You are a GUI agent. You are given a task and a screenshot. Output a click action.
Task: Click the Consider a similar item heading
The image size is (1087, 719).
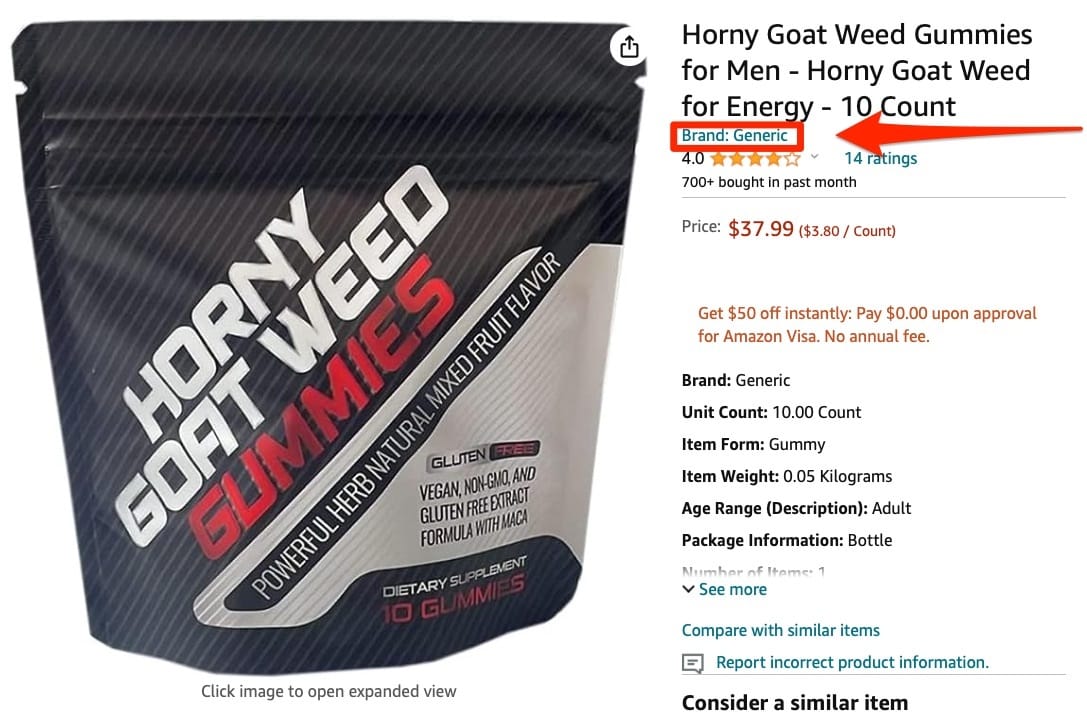click(794, 702)
